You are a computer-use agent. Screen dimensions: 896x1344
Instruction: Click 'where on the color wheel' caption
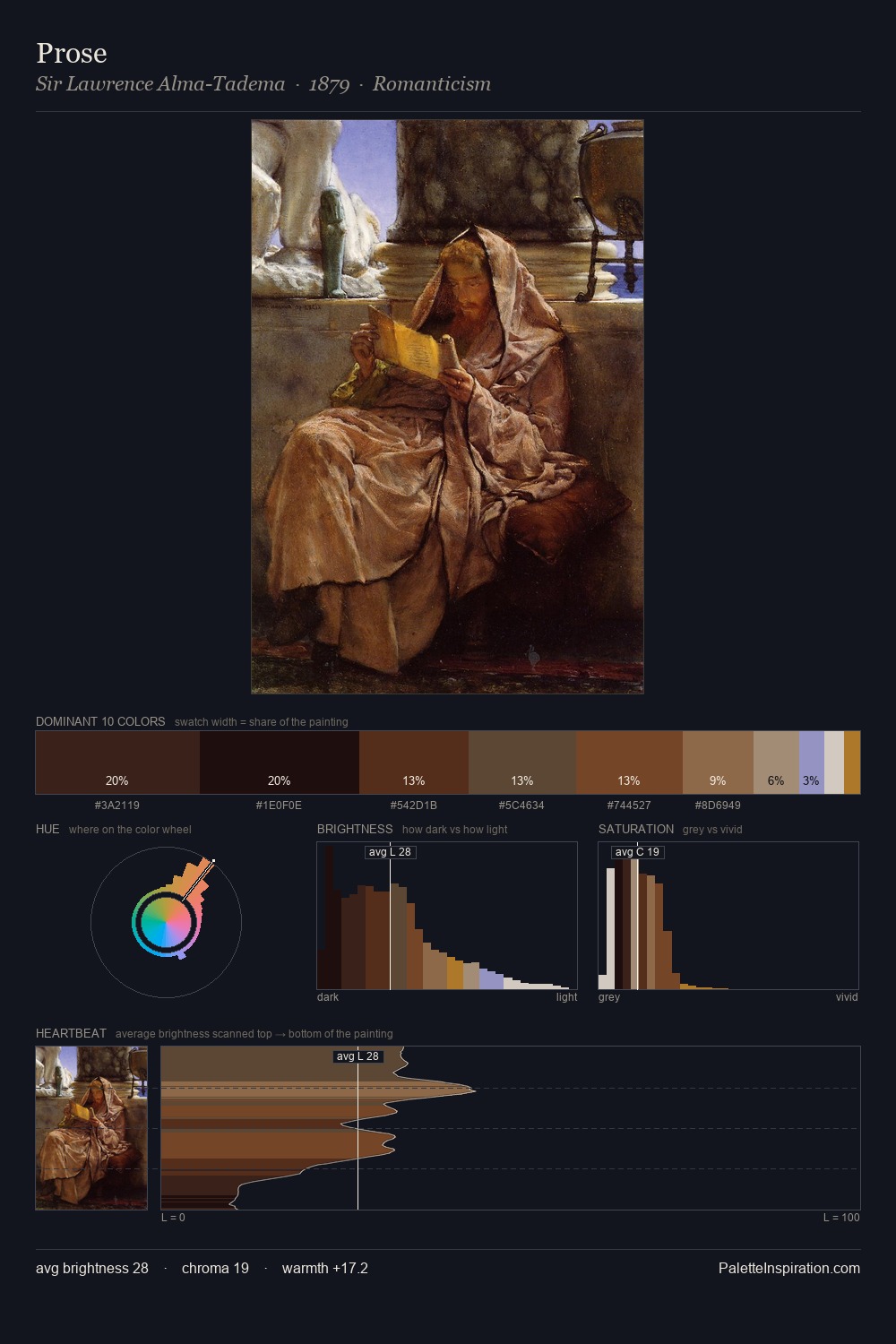click(x=130, y=830)
